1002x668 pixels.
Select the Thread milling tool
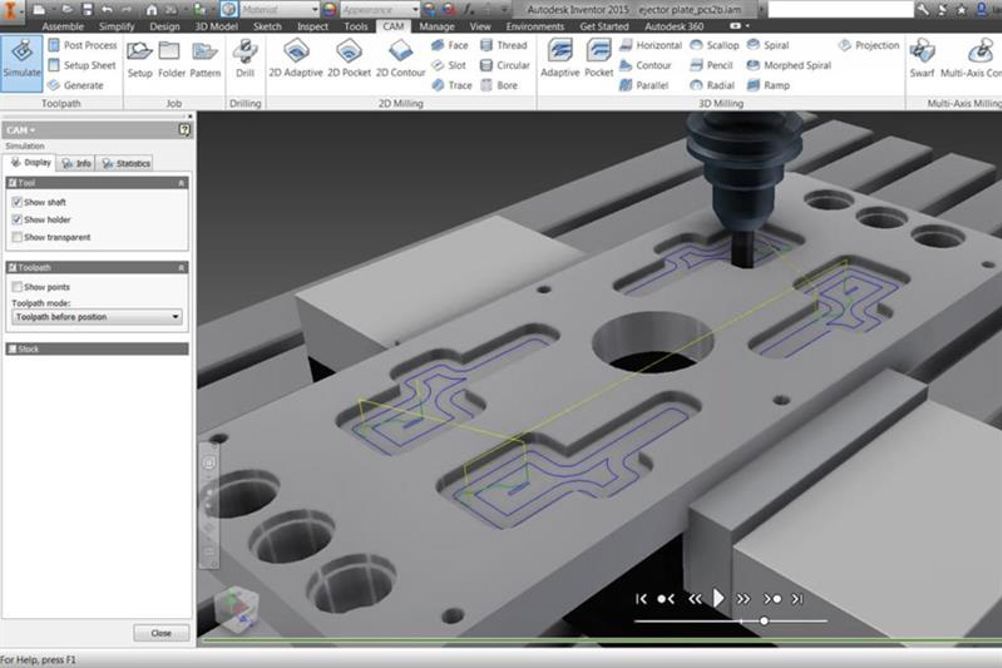[504, 45]
